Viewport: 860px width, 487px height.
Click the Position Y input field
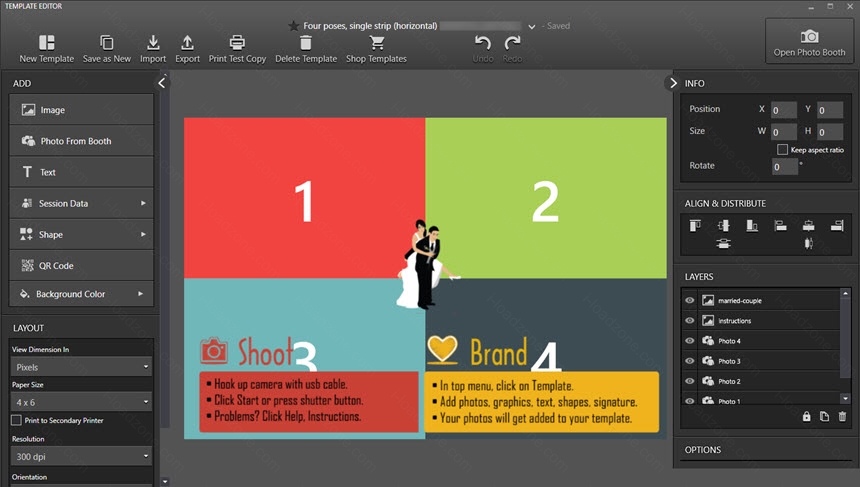pyautogui.click(x=830, y=110)
